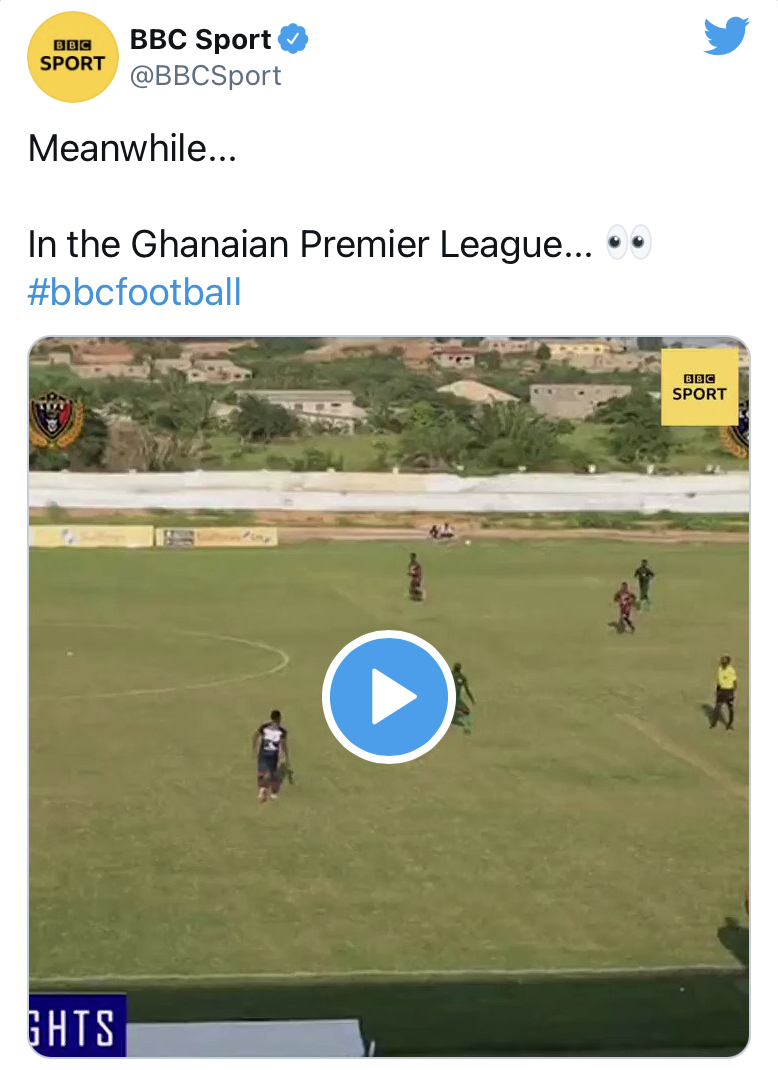Image resolution: width=778 pixels, height=1070 pixels.
Task: Click the centre circle marking on the pitch
Action: pos(272,658)
